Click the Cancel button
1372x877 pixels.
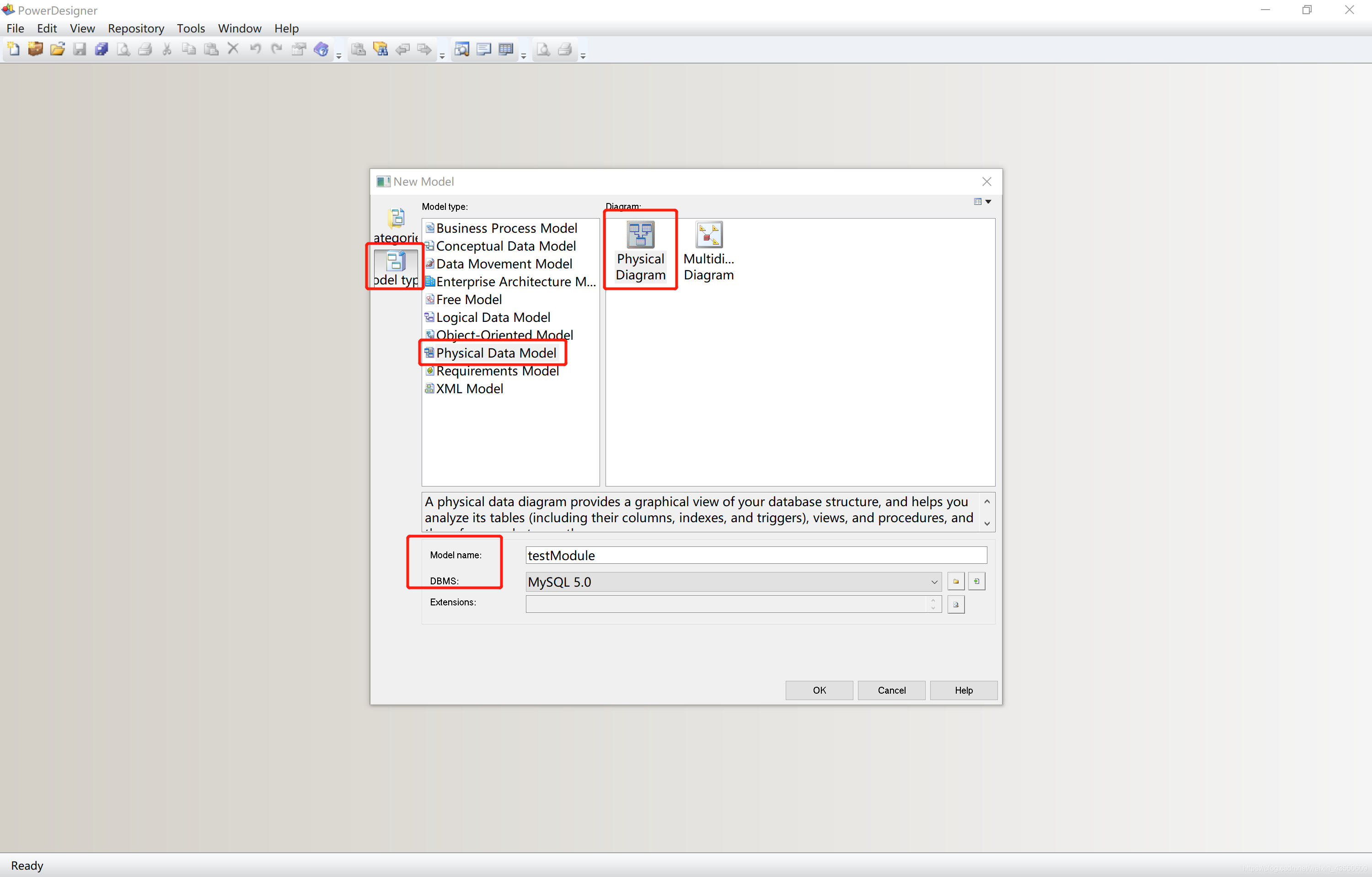(x=891, y=690)
